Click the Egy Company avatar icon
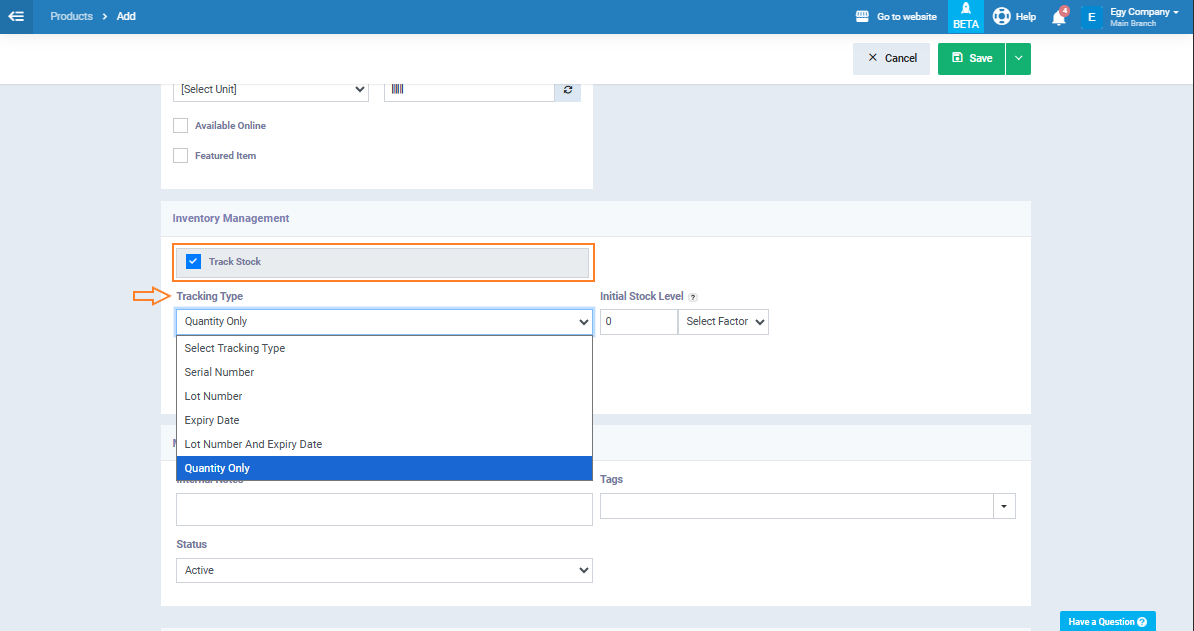Screen dimensions: 1194x631 pyautogui.click(x=1091, y=17)
